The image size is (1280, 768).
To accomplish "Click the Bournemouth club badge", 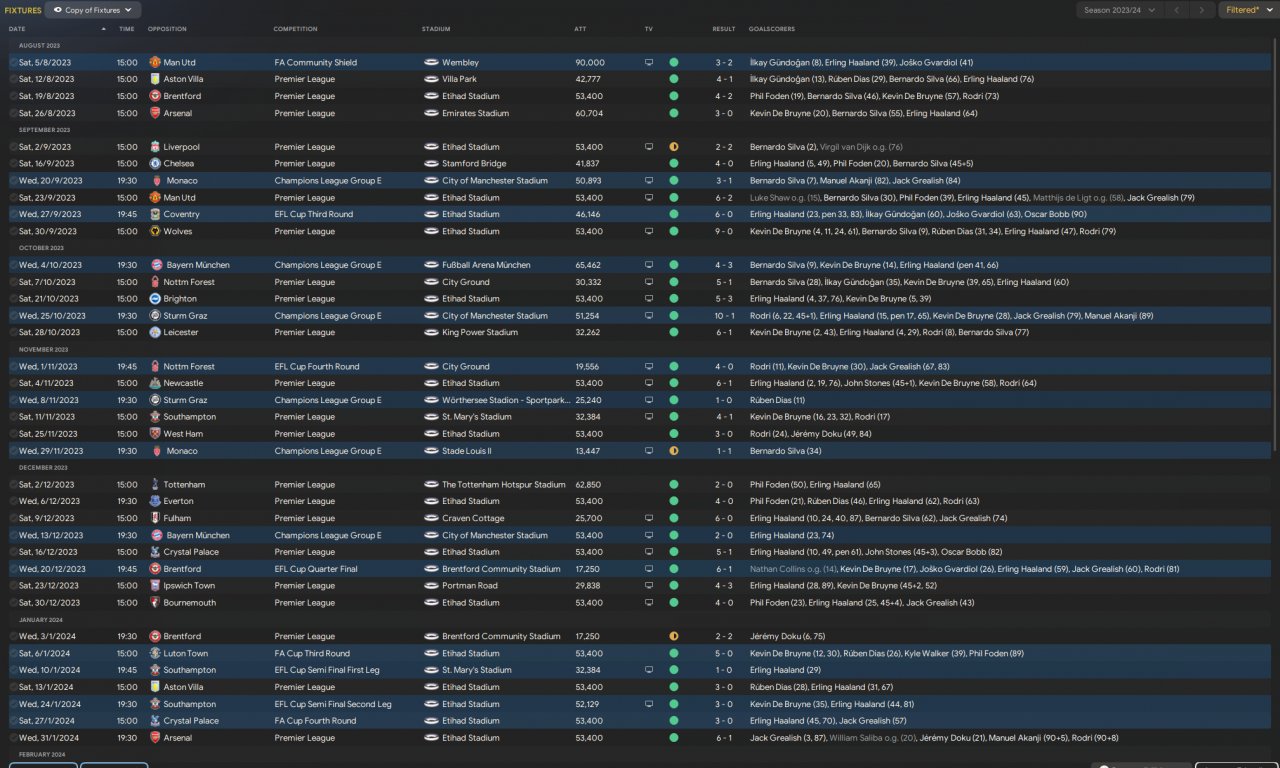I will [155, 603].
